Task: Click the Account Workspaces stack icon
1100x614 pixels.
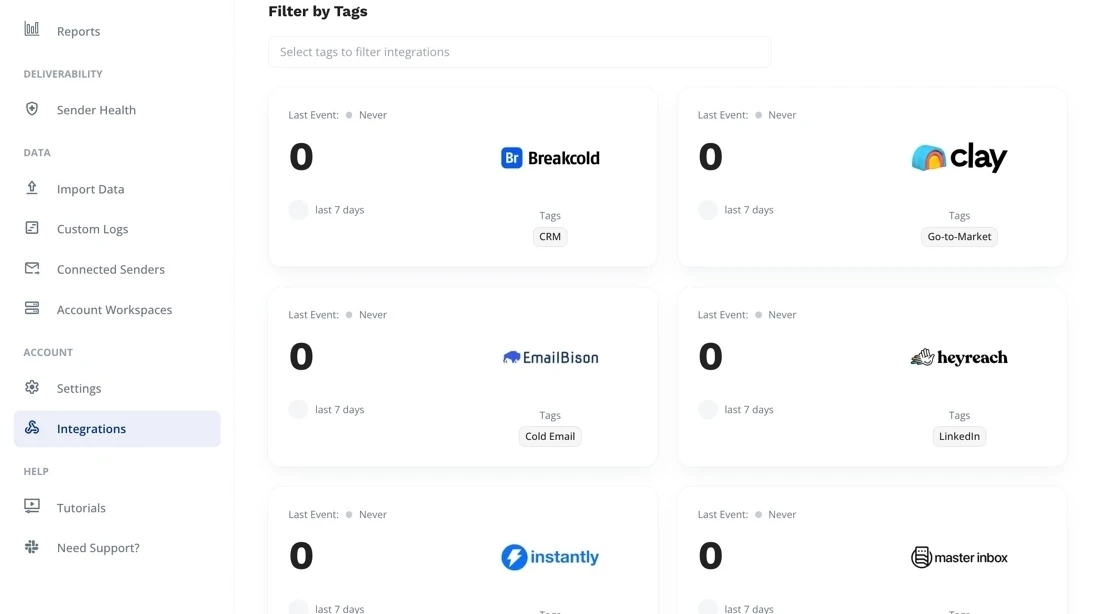Action: (x=31, y=309)
